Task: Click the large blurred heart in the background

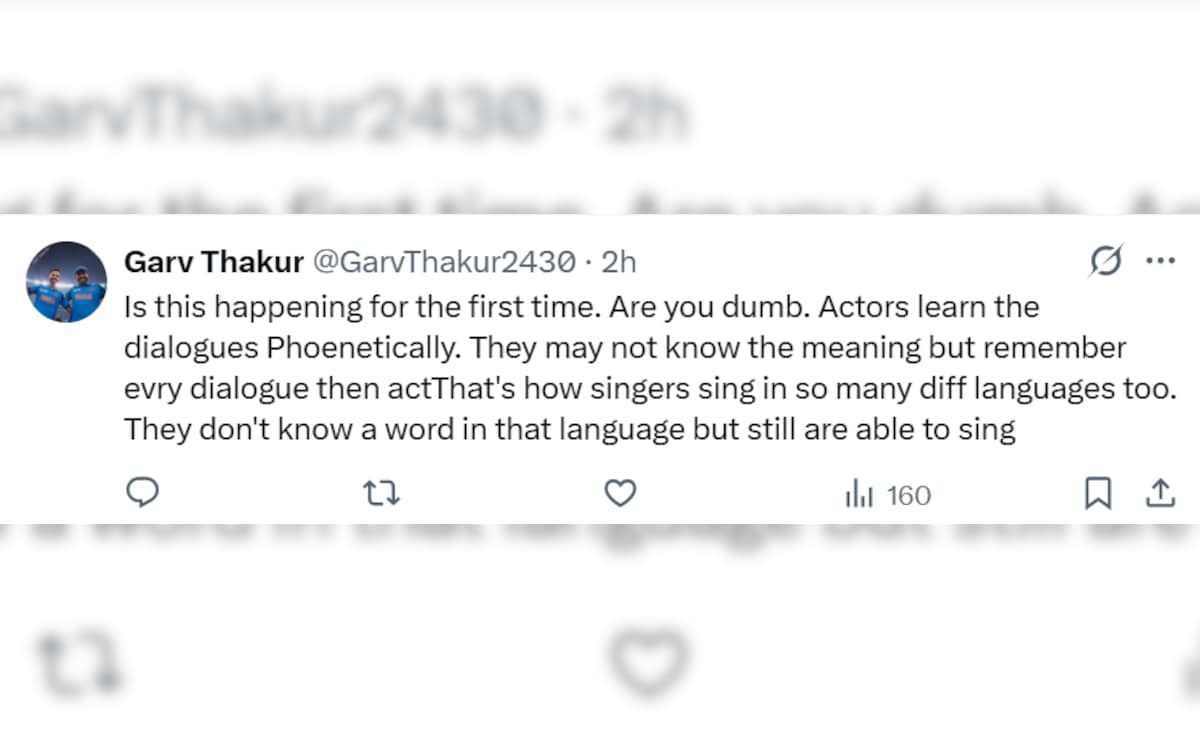Action: (x=650, y=660)
